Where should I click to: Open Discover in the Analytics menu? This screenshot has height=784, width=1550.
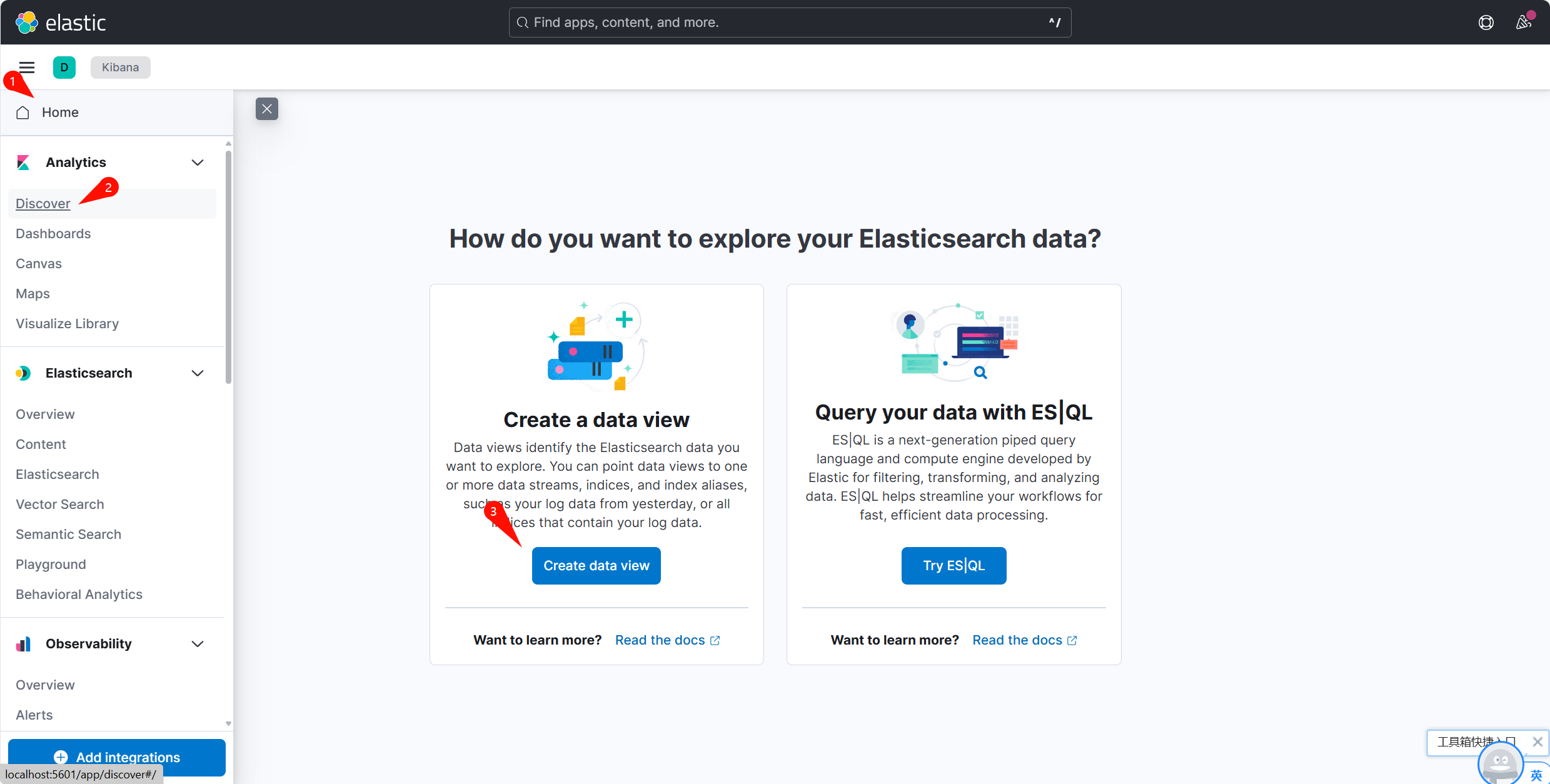pyautogui.click(x=43, y=204)
